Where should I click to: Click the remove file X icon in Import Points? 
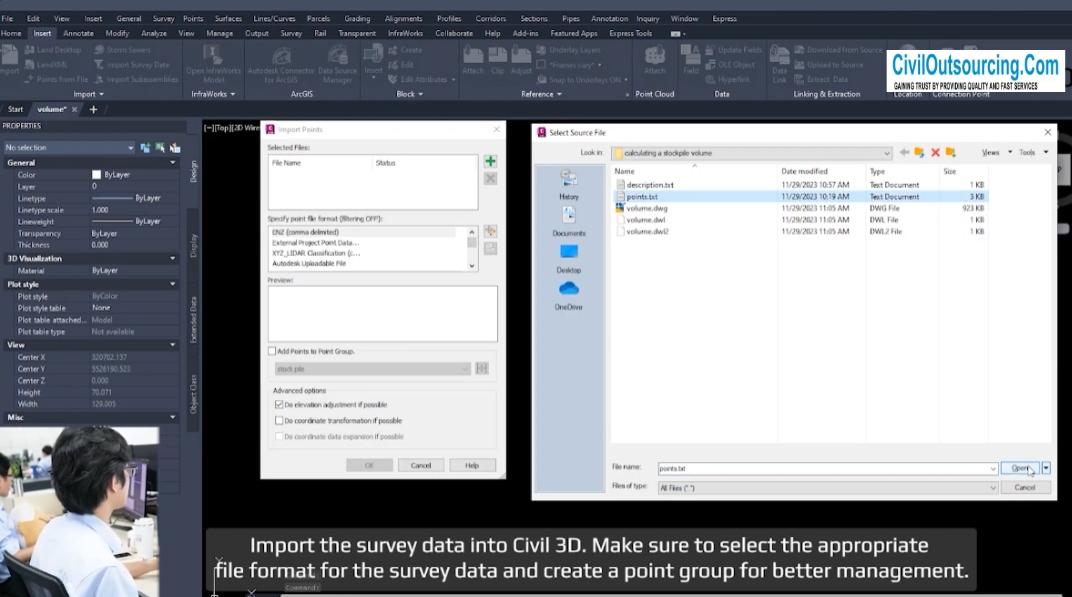click(x=490, y=178)
